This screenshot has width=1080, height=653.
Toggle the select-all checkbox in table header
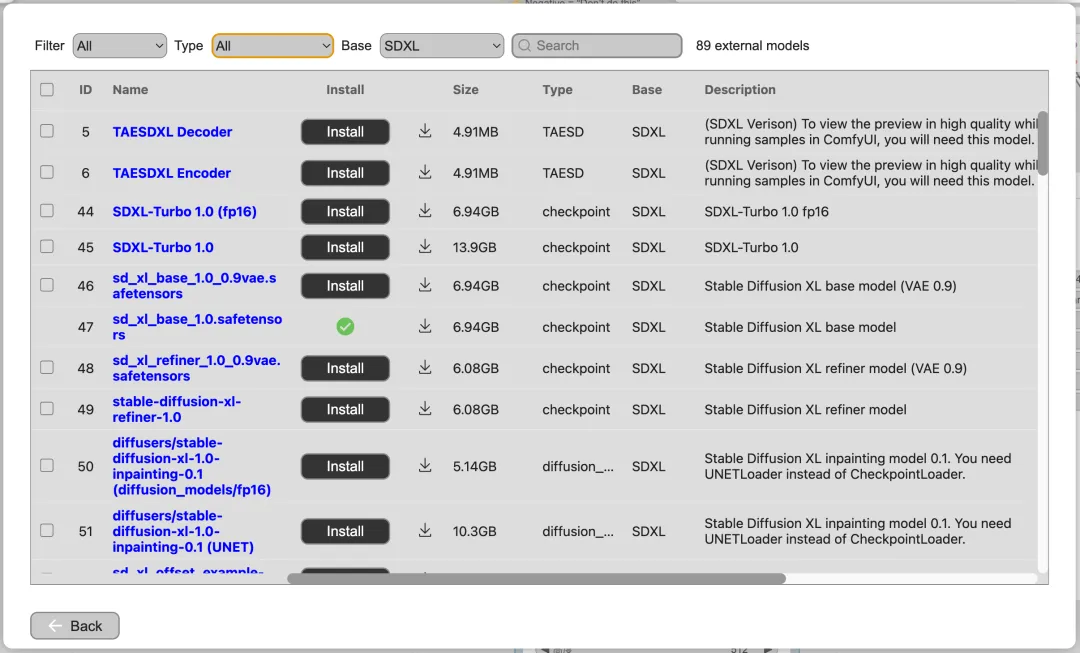pyautogui.click(x=47, y=90)
